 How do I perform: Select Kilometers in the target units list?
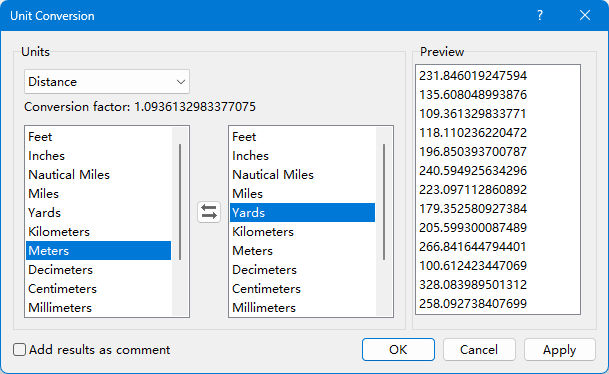pyautogui.click(x=303, y=232)
